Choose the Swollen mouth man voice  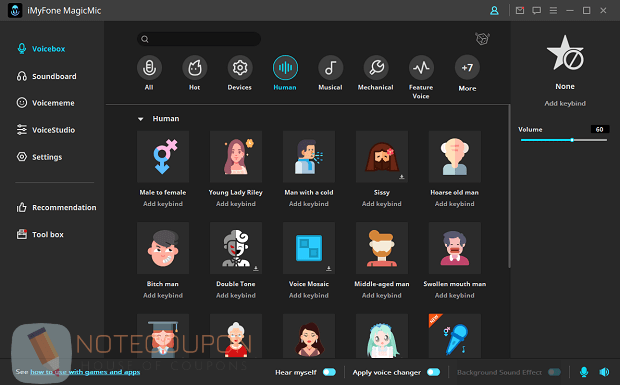[x=455, y=248]
